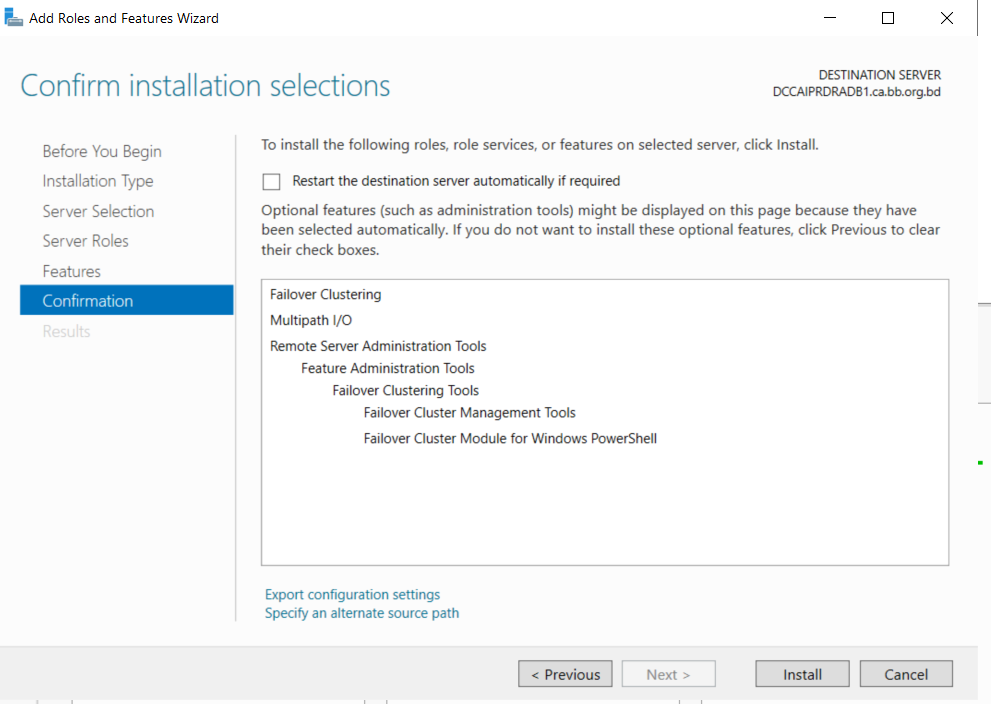991x704 pixels.
Task: Start installation with the Install button
Action: [x=802, y=674]
